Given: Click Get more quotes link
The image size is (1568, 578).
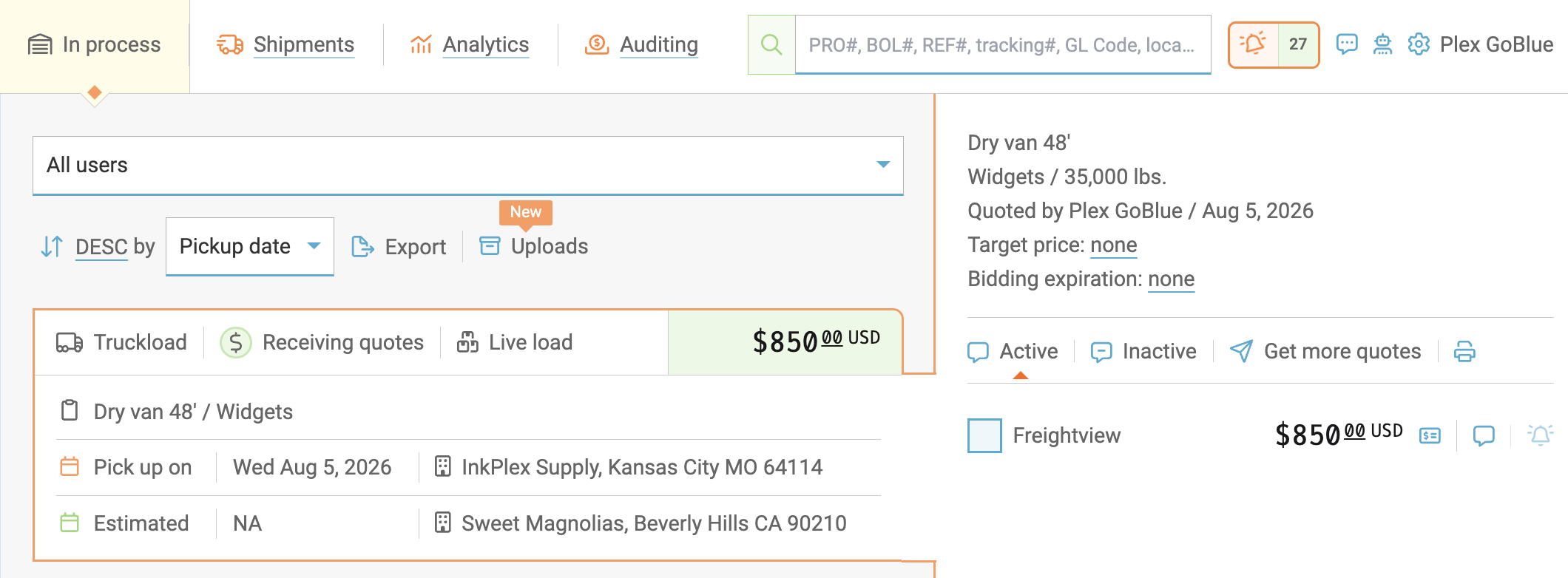Looking at the screenshot, I should pos(1342,351).
